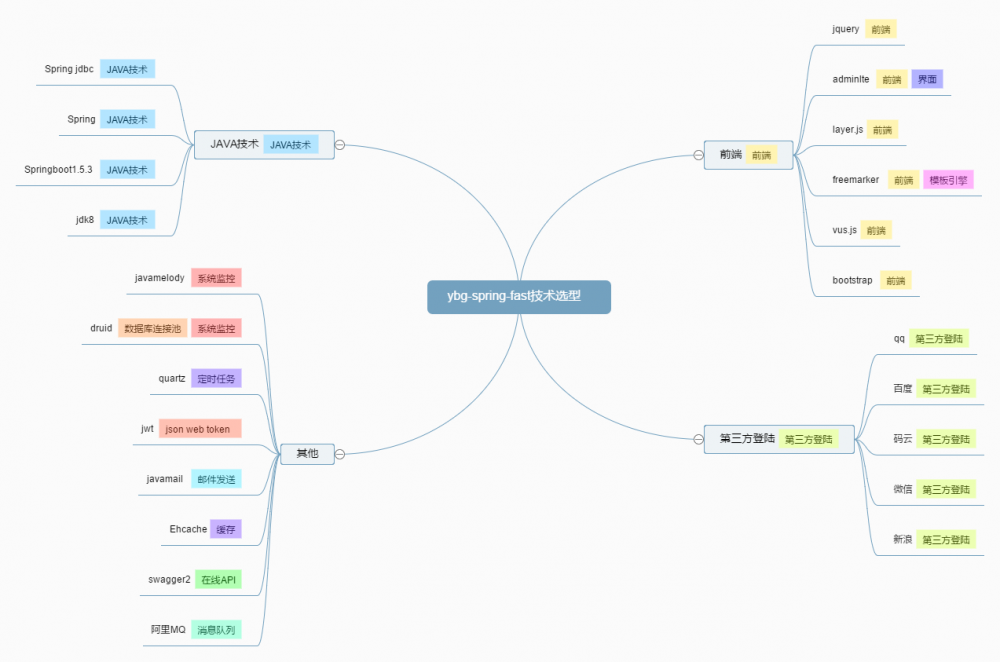Click the 界面 tag on adminlte node

pyautogui.click(x=927, y=79)
